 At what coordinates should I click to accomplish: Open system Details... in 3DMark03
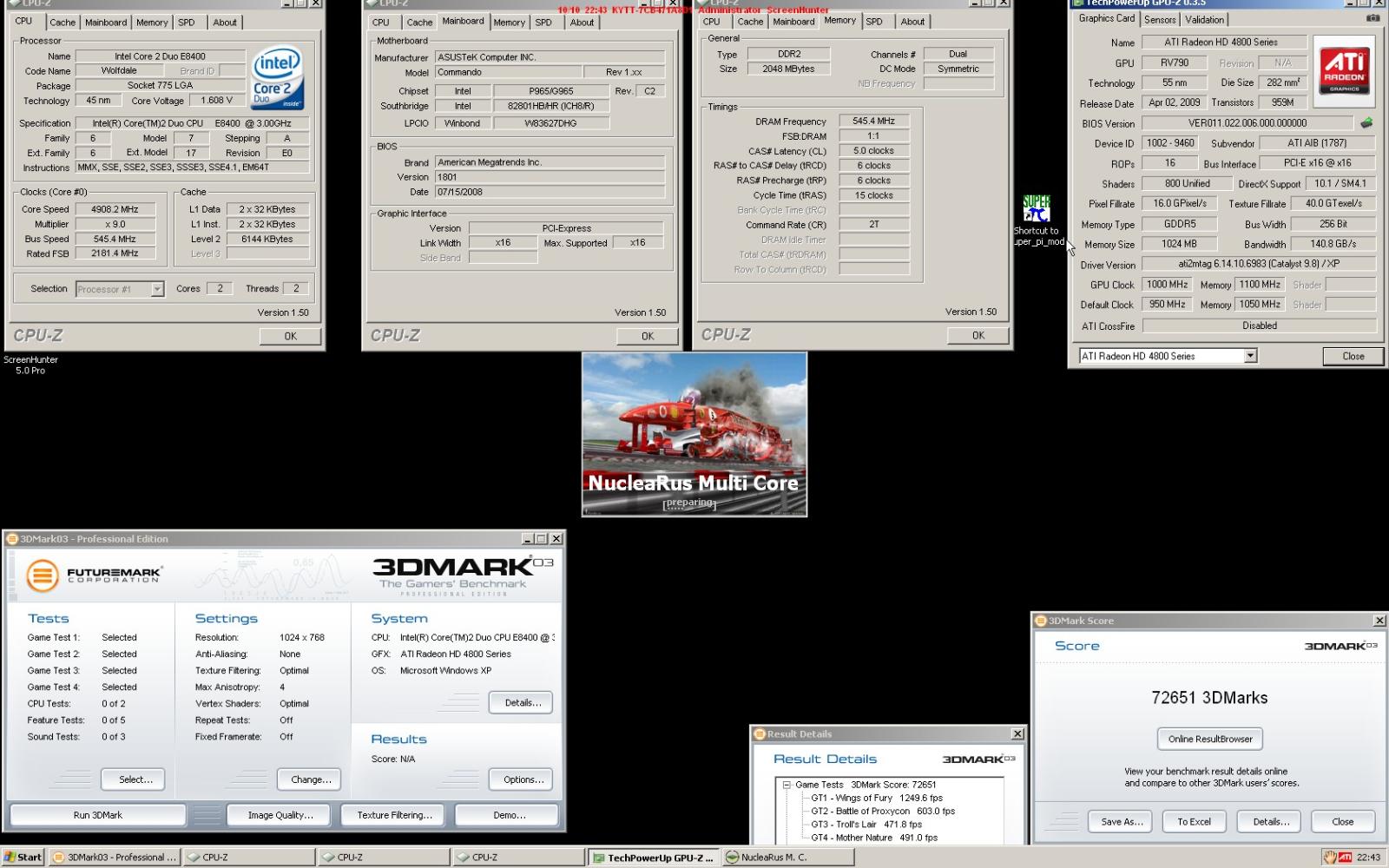(523, 703)
